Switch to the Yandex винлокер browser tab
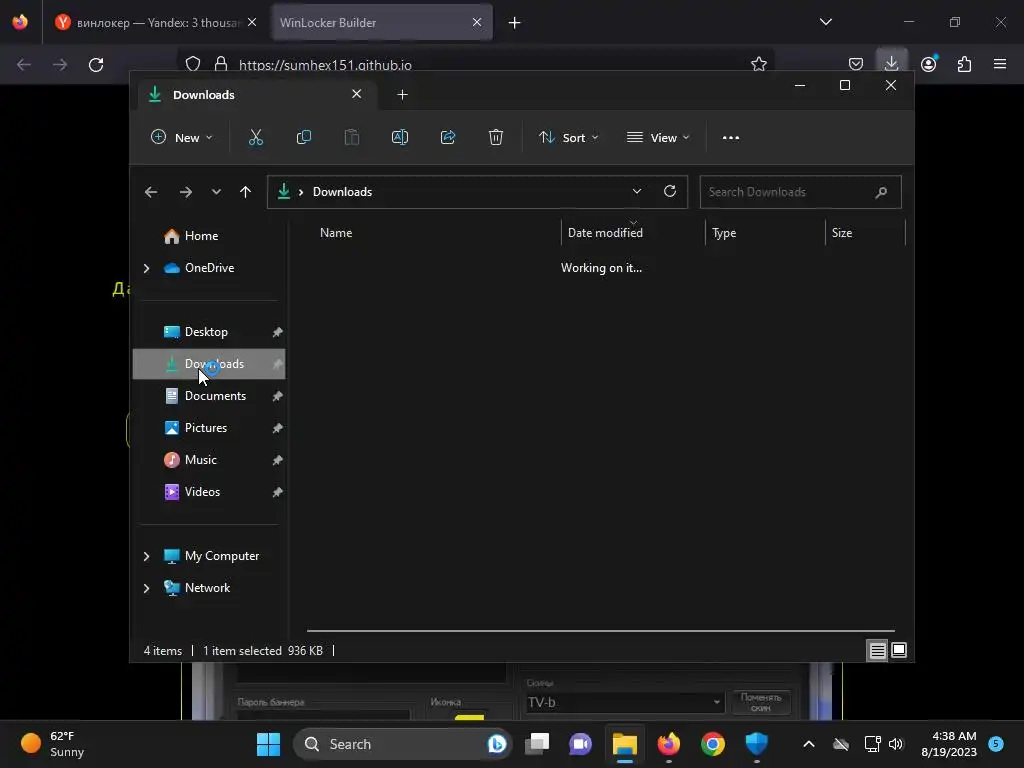 point(157,23)
